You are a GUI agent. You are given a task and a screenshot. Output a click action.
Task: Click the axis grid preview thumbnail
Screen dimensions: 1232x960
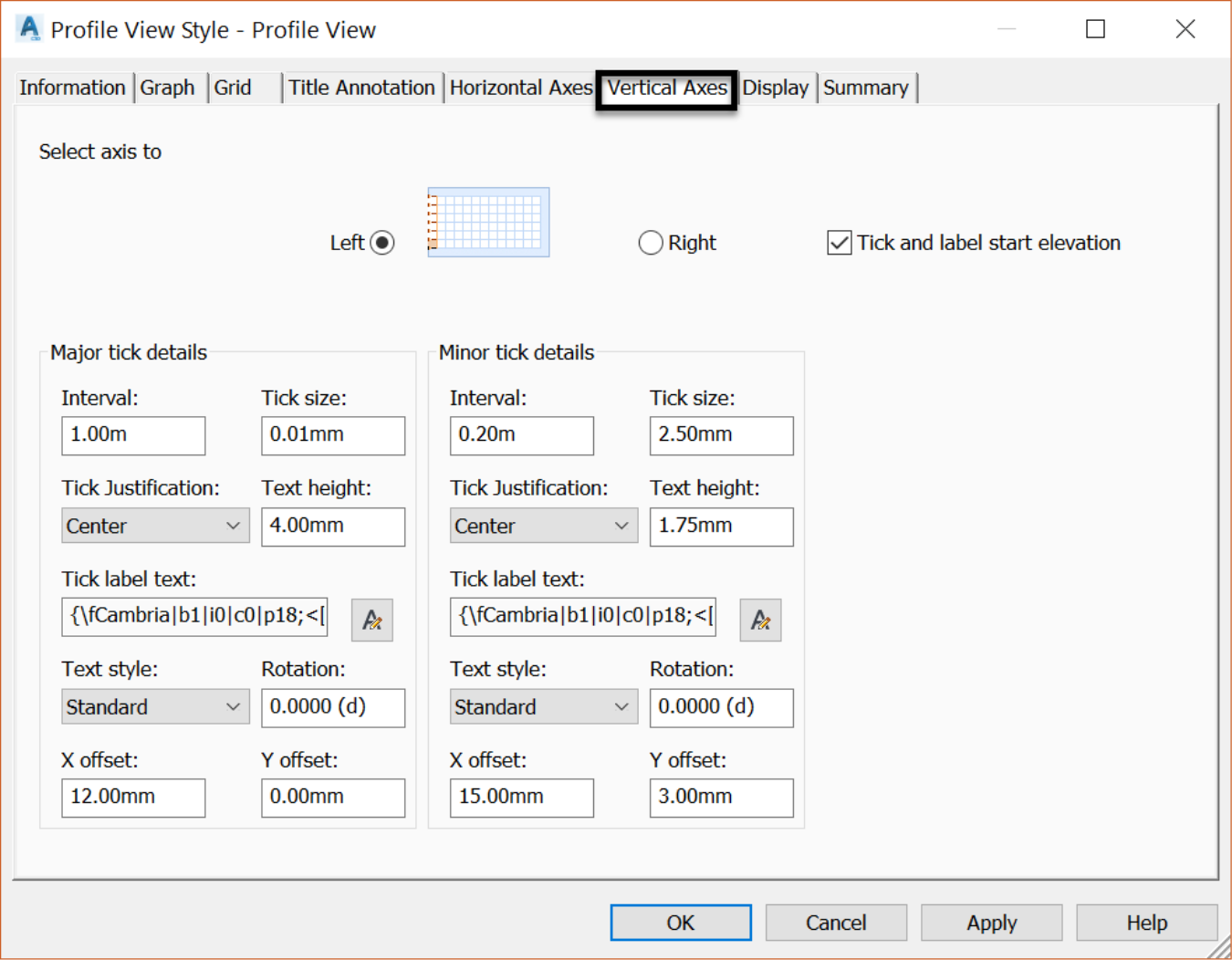pos(488,222)
